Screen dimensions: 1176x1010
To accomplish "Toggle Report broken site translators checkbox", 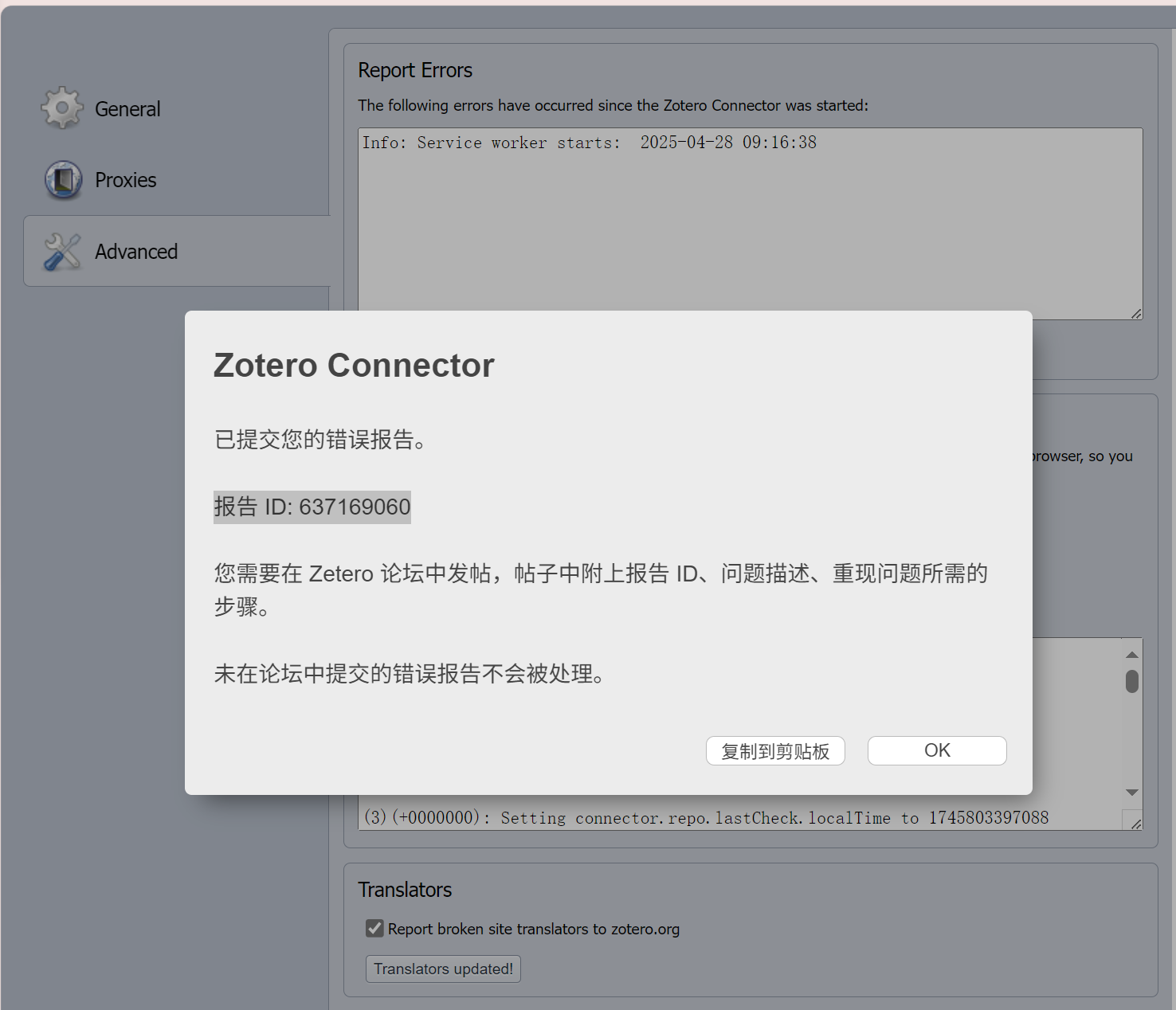I will 374,928.
